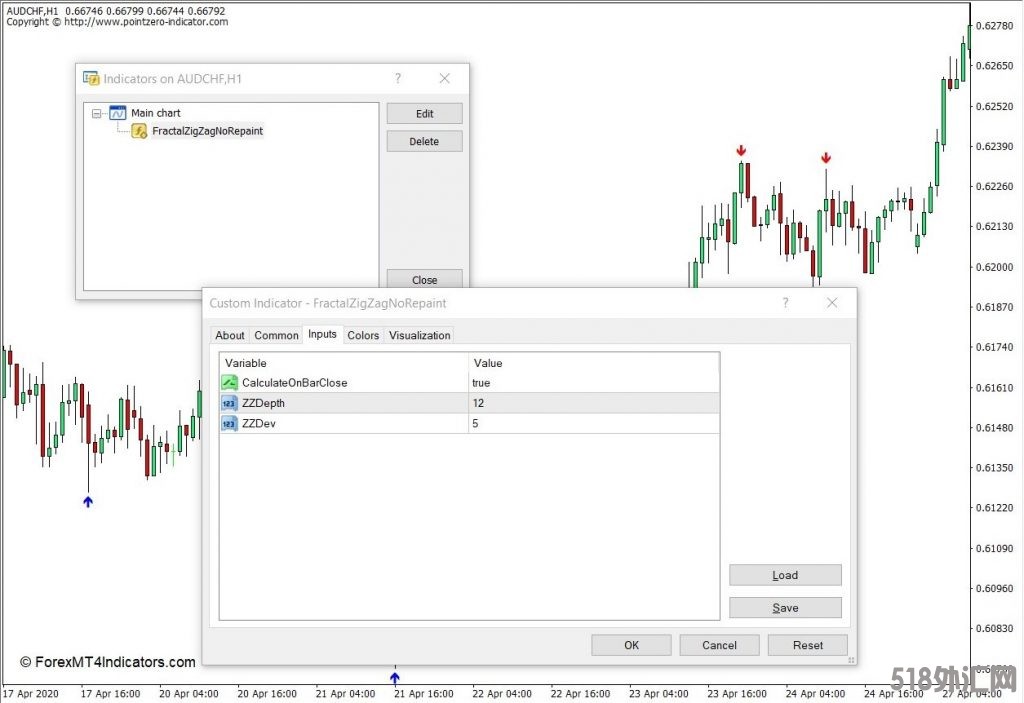Select the ZZDepth variable name
This screenshot has width=1024, height=703.
coord(263,403)
